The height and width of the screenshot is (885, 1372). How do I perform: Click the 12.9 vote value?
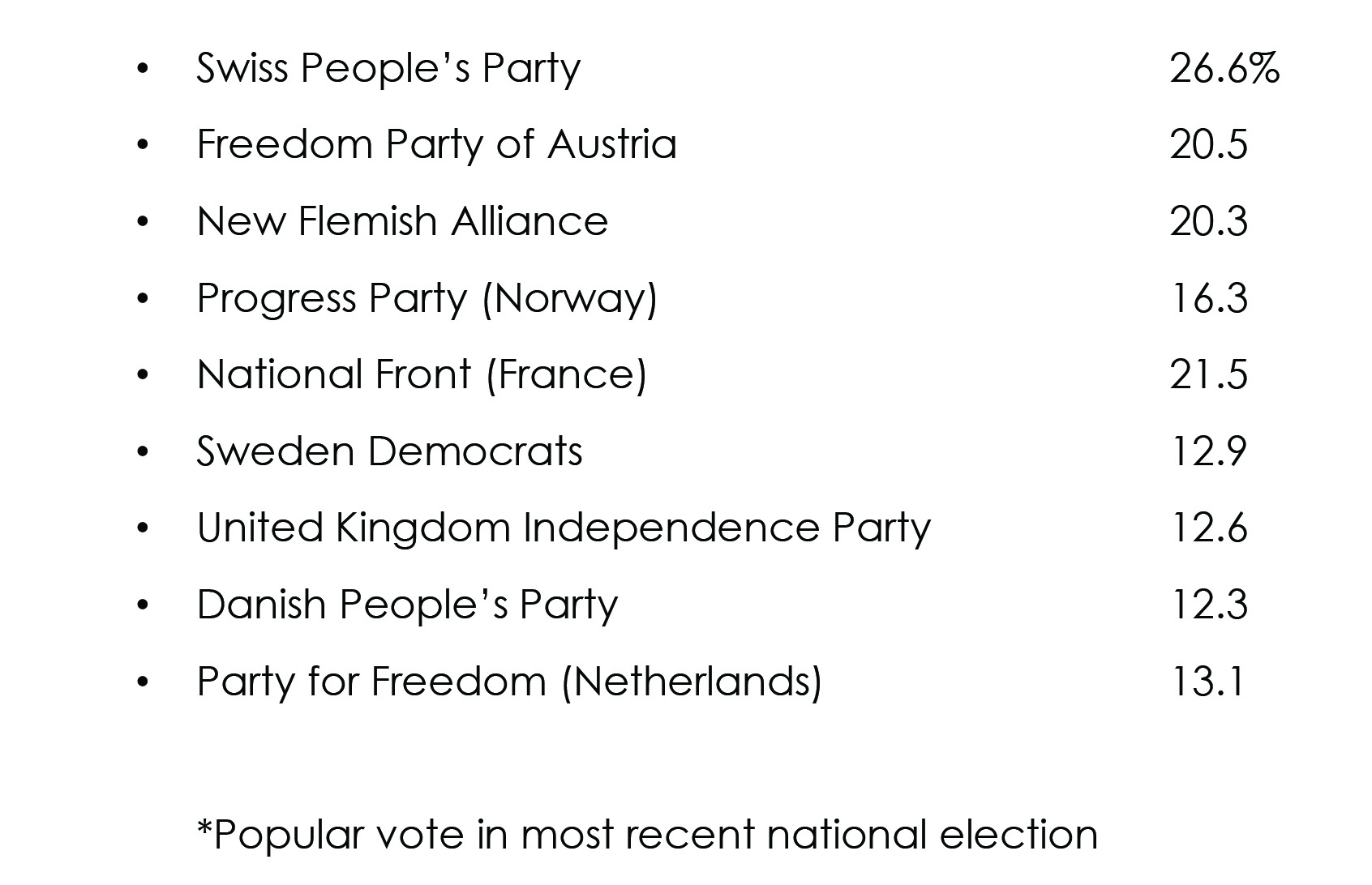(x=1208, y=451)
